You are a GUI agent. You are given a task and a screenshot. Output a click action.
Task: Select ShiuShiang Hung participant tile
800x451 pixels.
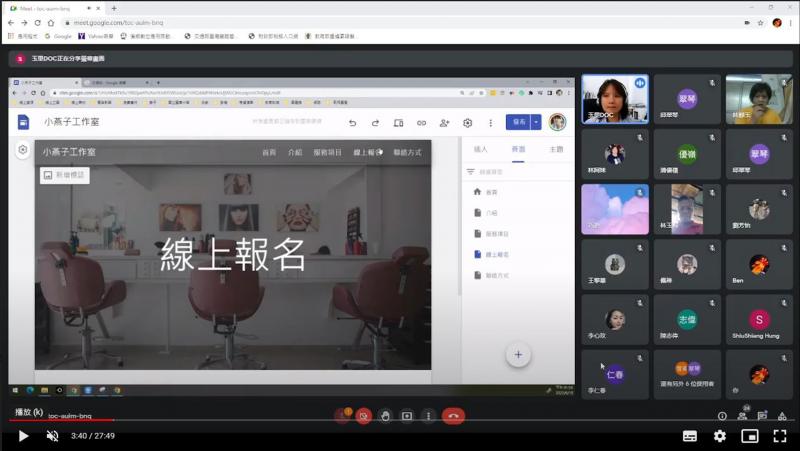pyautogui.click(x=759, y=319)
